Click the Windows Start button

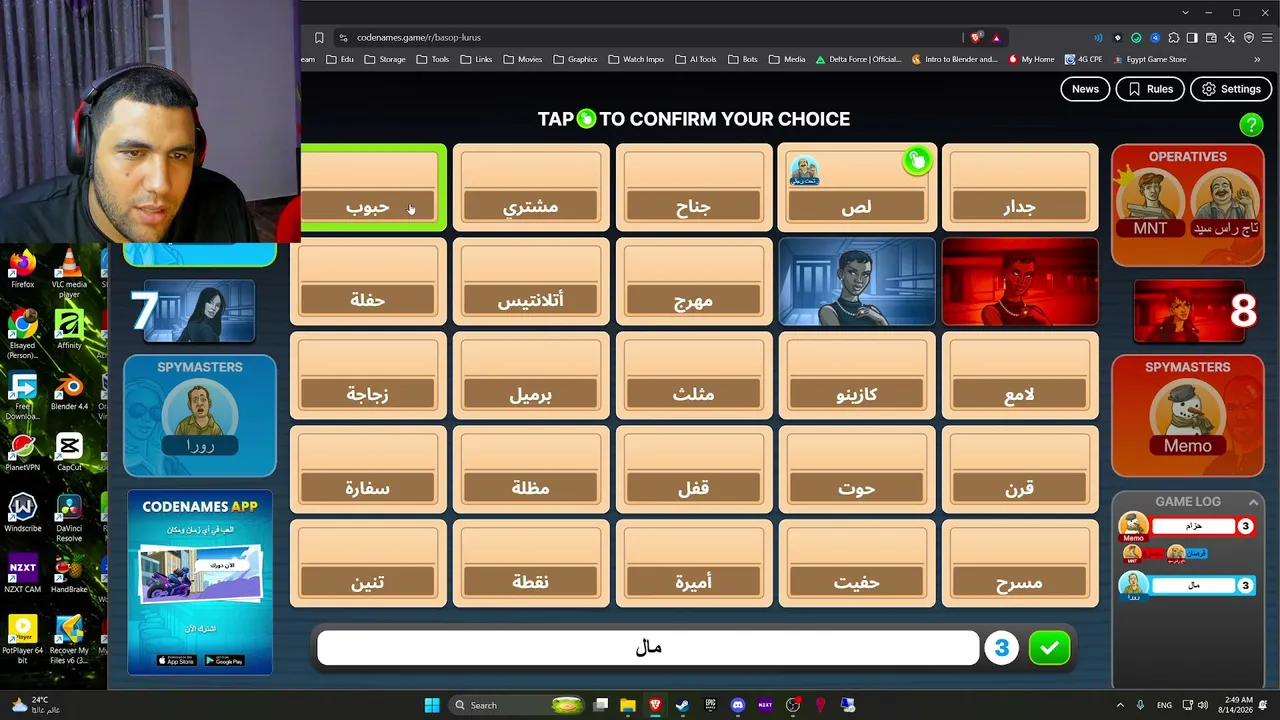point(431,705)
